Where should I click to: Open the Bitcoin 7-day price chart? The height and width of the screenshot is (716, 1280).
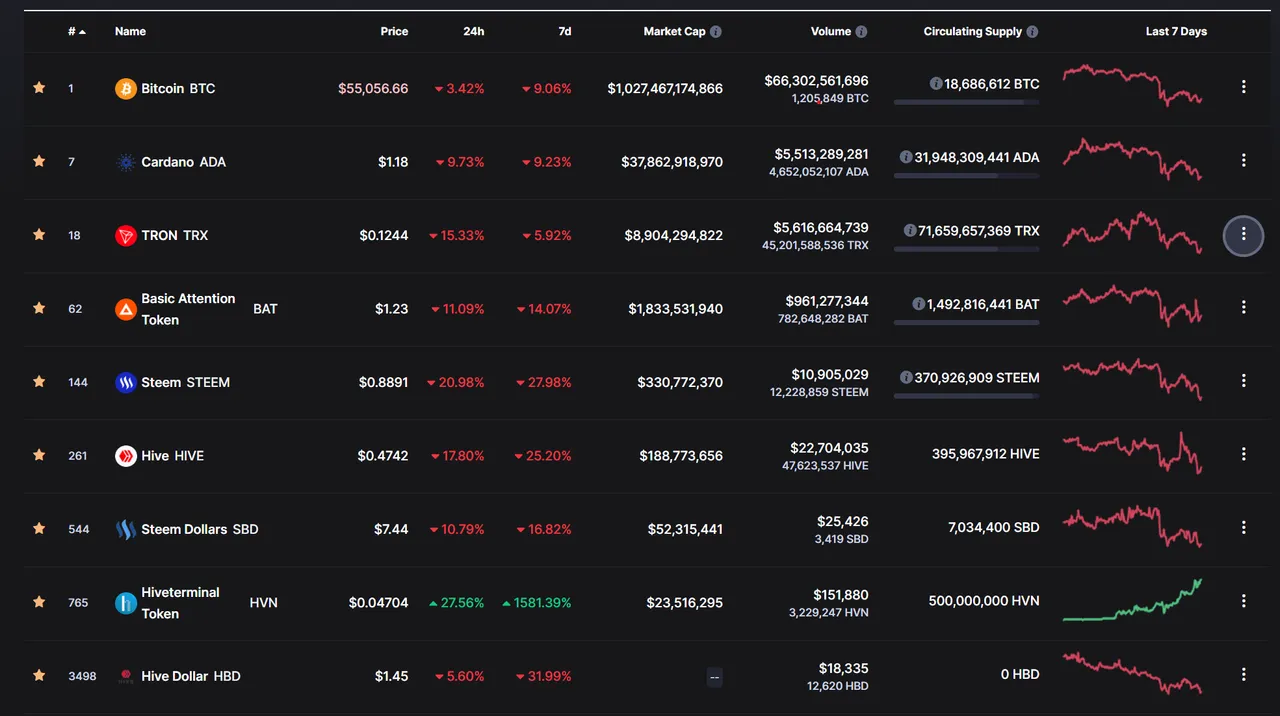[1132, 86]
